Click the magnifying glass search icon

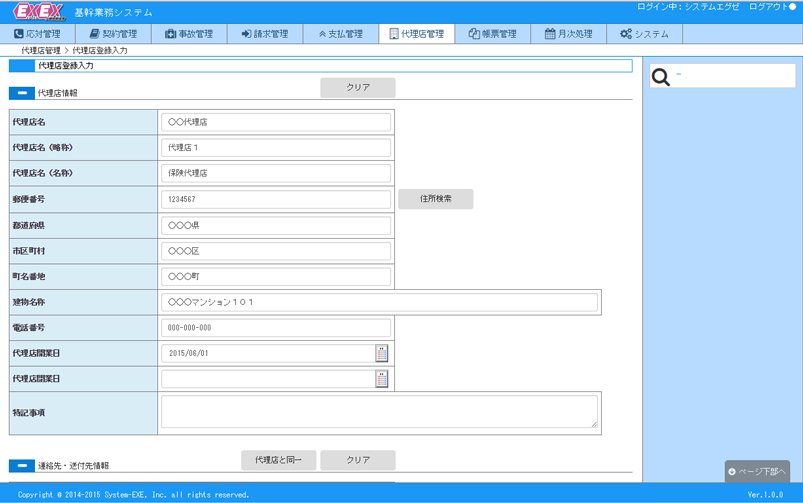click(661, 77)
